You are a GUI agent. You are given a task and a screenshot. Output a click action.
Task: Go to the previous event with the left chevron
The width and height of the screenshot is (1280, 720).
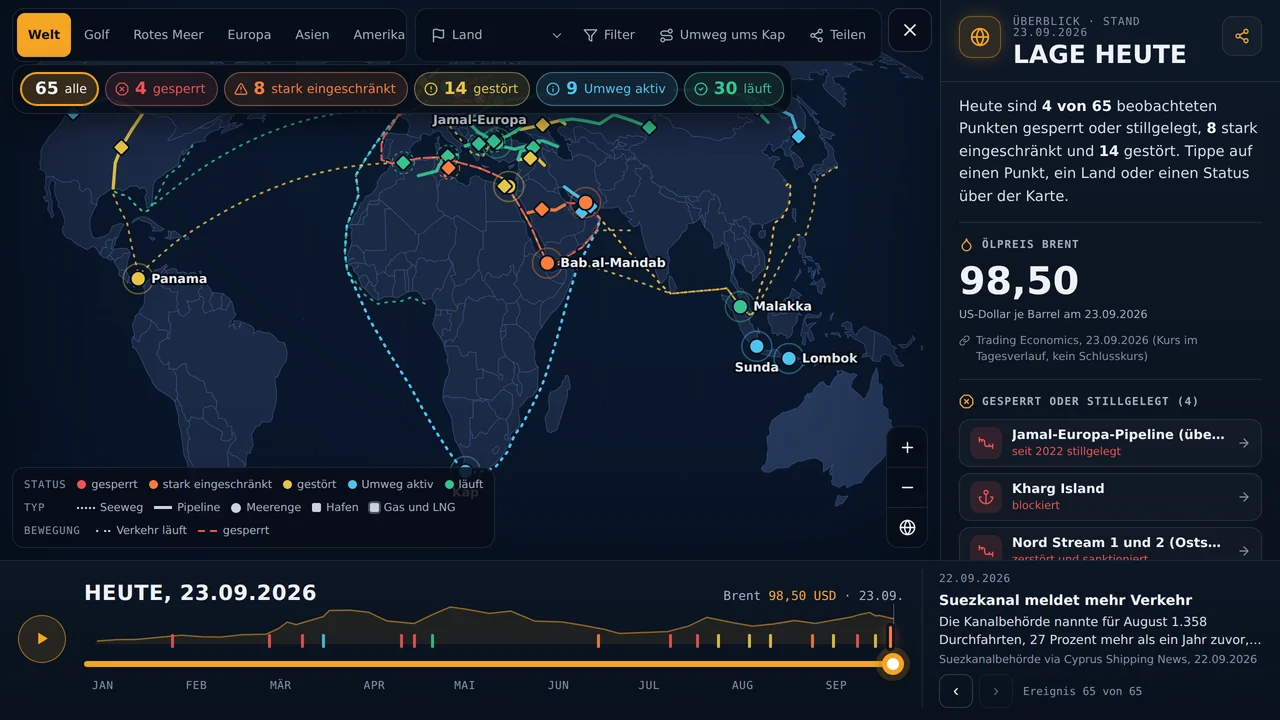956,691
